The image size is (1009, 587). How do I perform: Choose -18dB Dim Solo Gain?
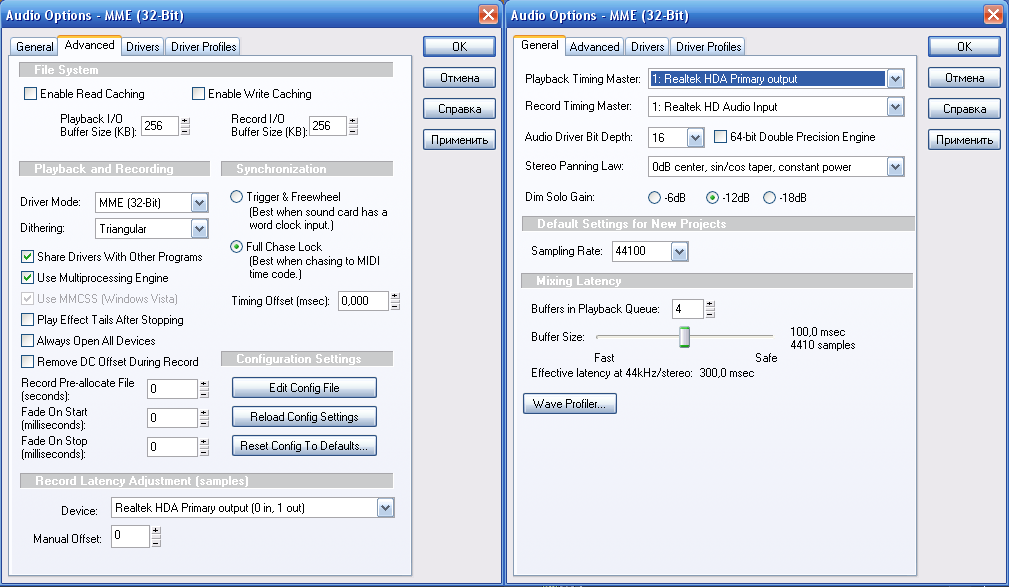pos(769,198)
